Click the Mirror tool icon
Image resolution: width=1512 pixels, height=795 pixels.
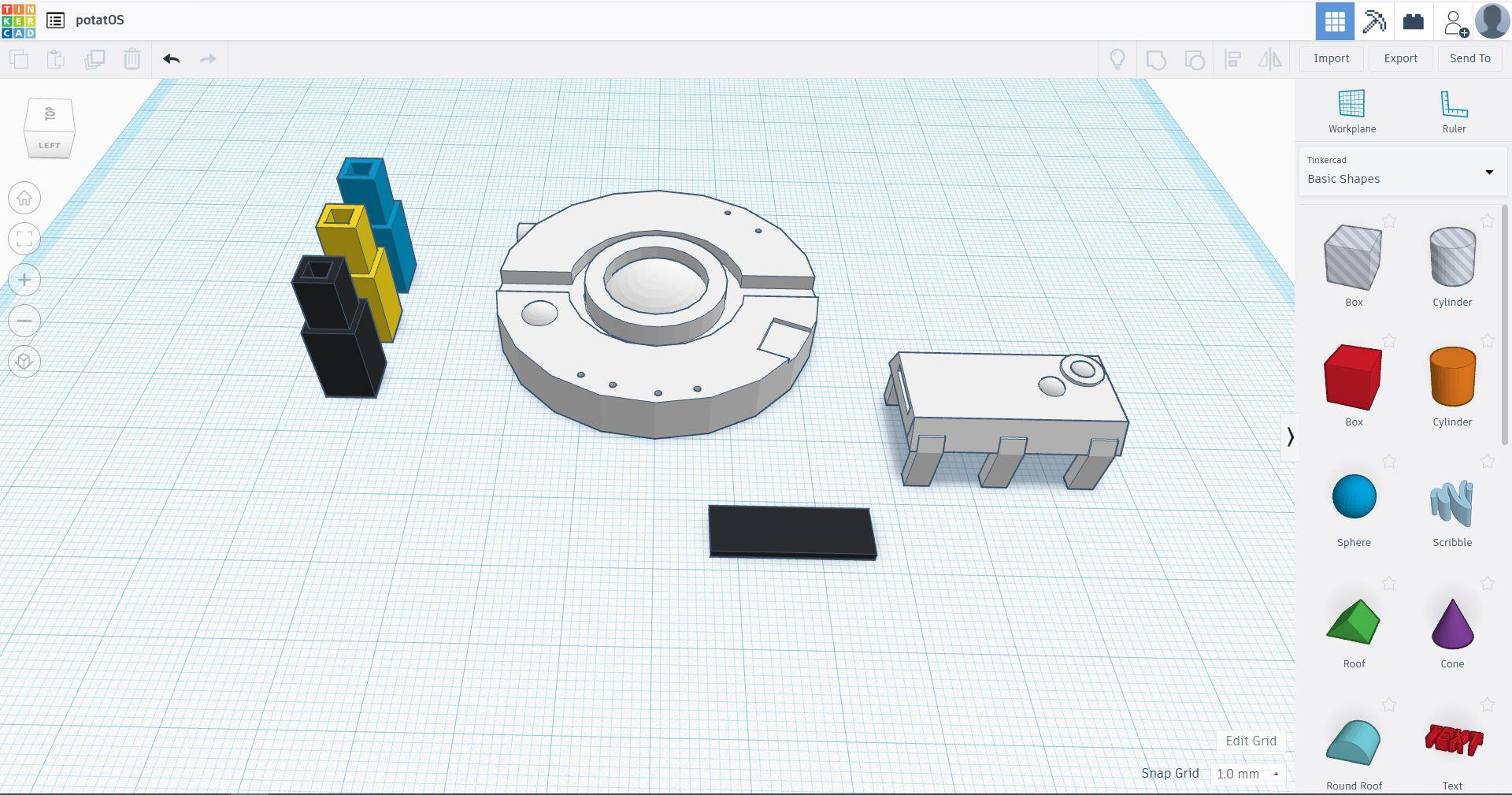click(1270, 59)
